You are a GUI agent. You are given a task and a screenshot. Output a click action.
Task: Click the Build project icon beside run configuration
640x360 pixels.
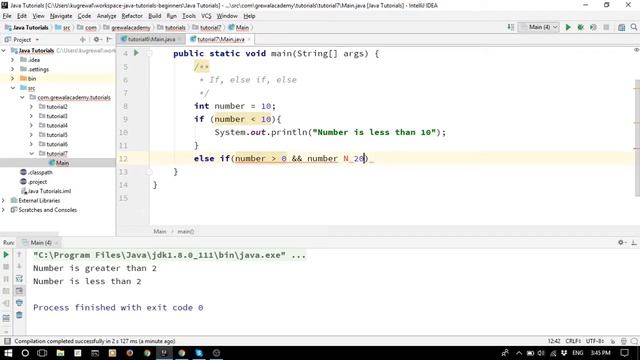point(511,27)
